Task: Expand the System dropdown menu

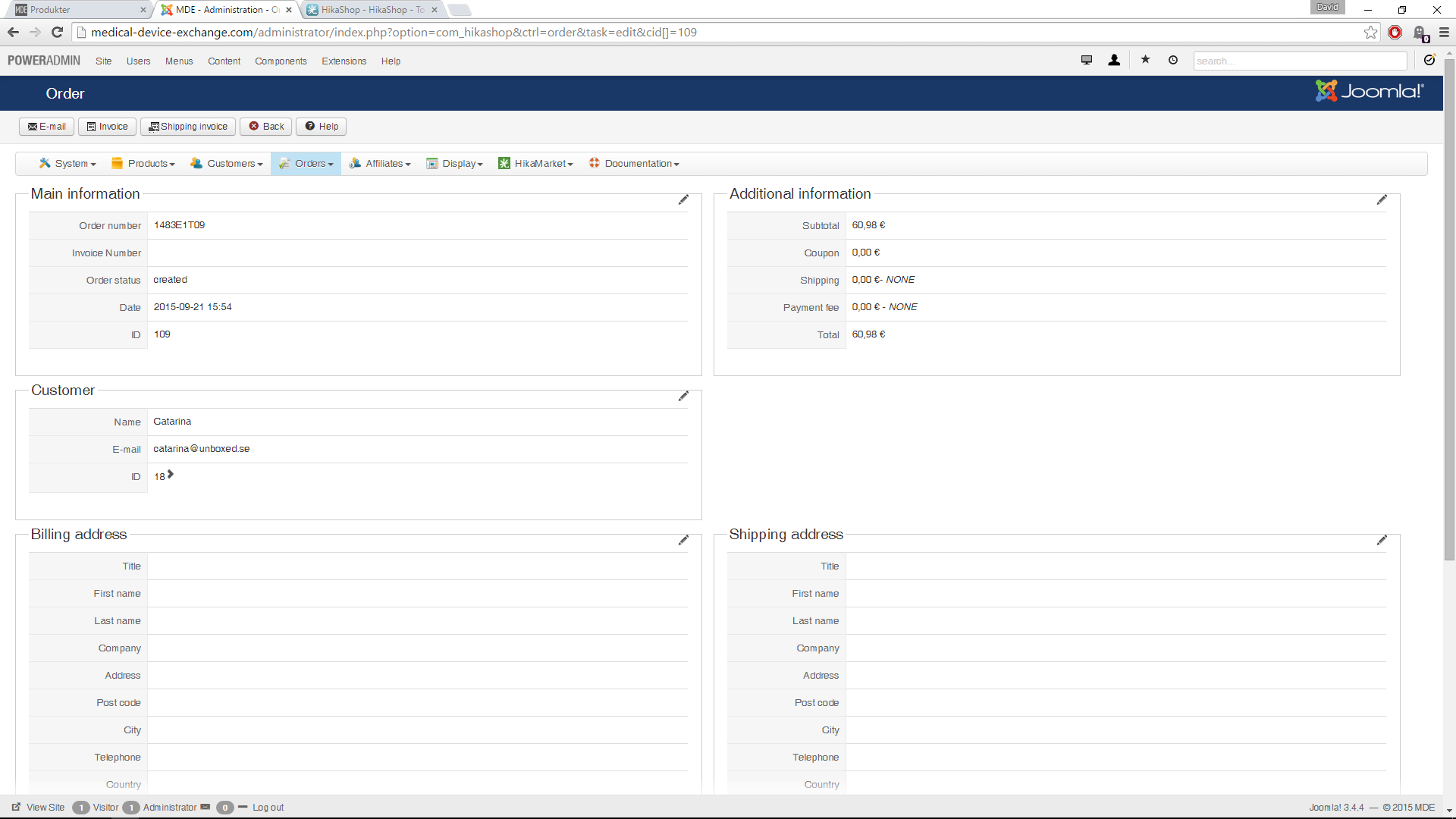Action: [67, 164]
